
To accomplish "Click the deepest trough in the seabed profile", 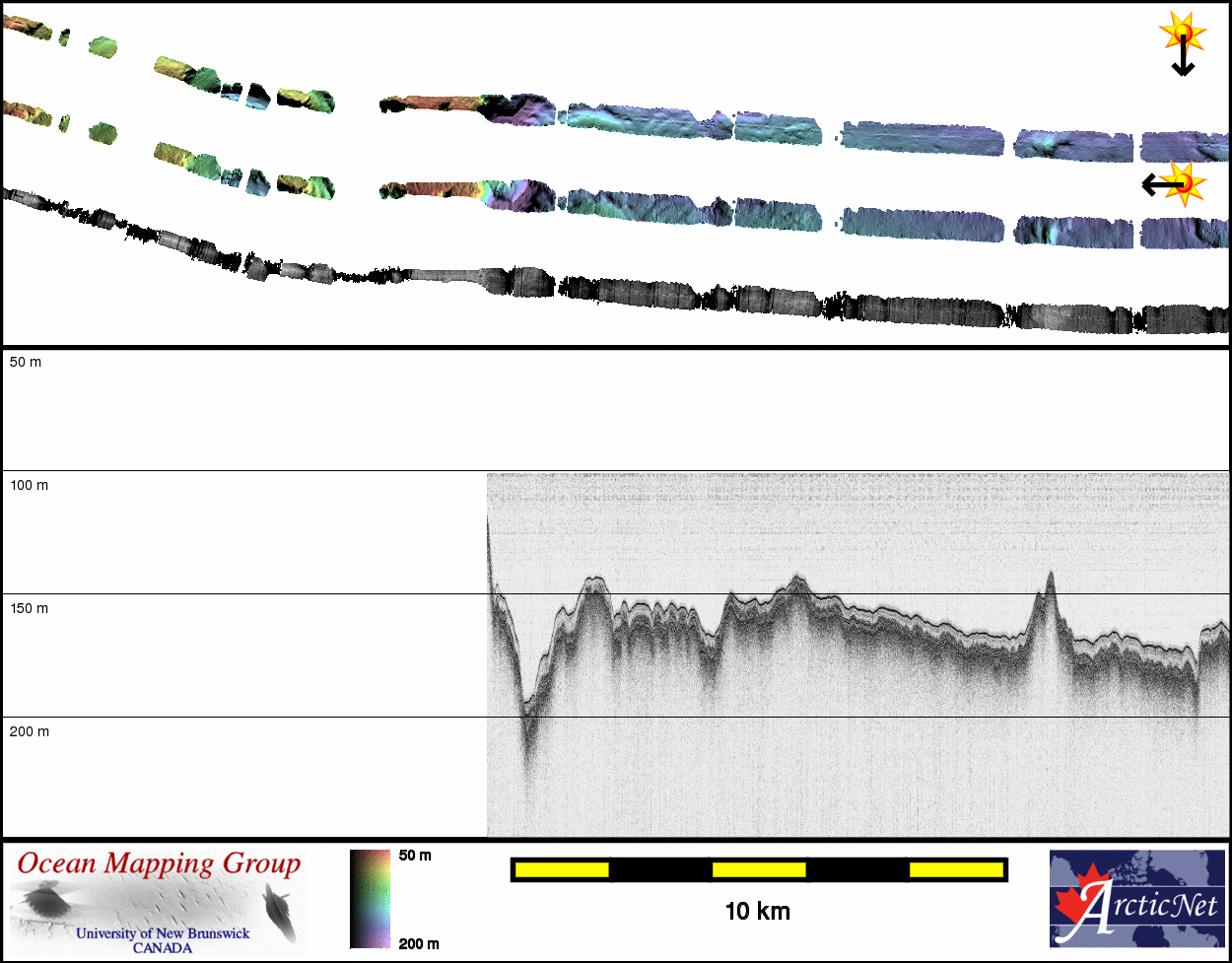I will 527,707.
